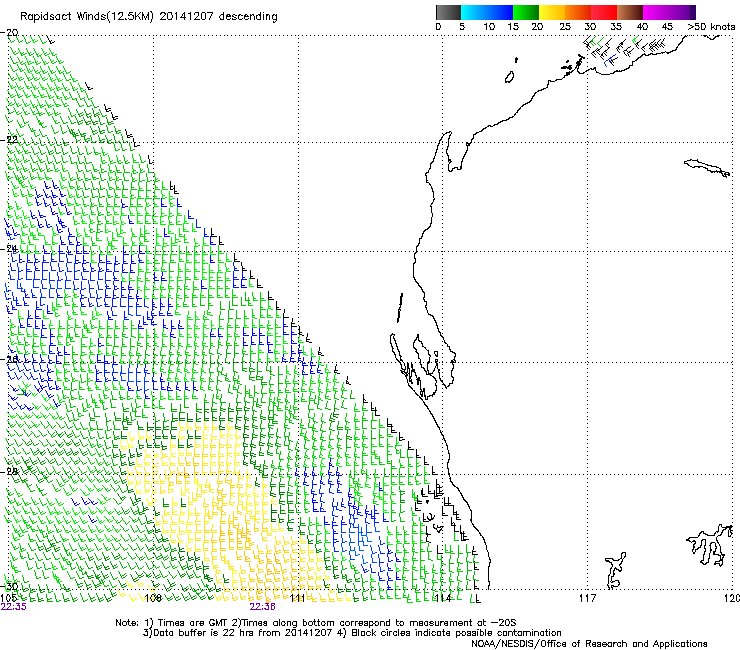Click the 'Data buffer is 22 hrs' note line
Screen dimensions: 740x650
click(x=352, y=633)
